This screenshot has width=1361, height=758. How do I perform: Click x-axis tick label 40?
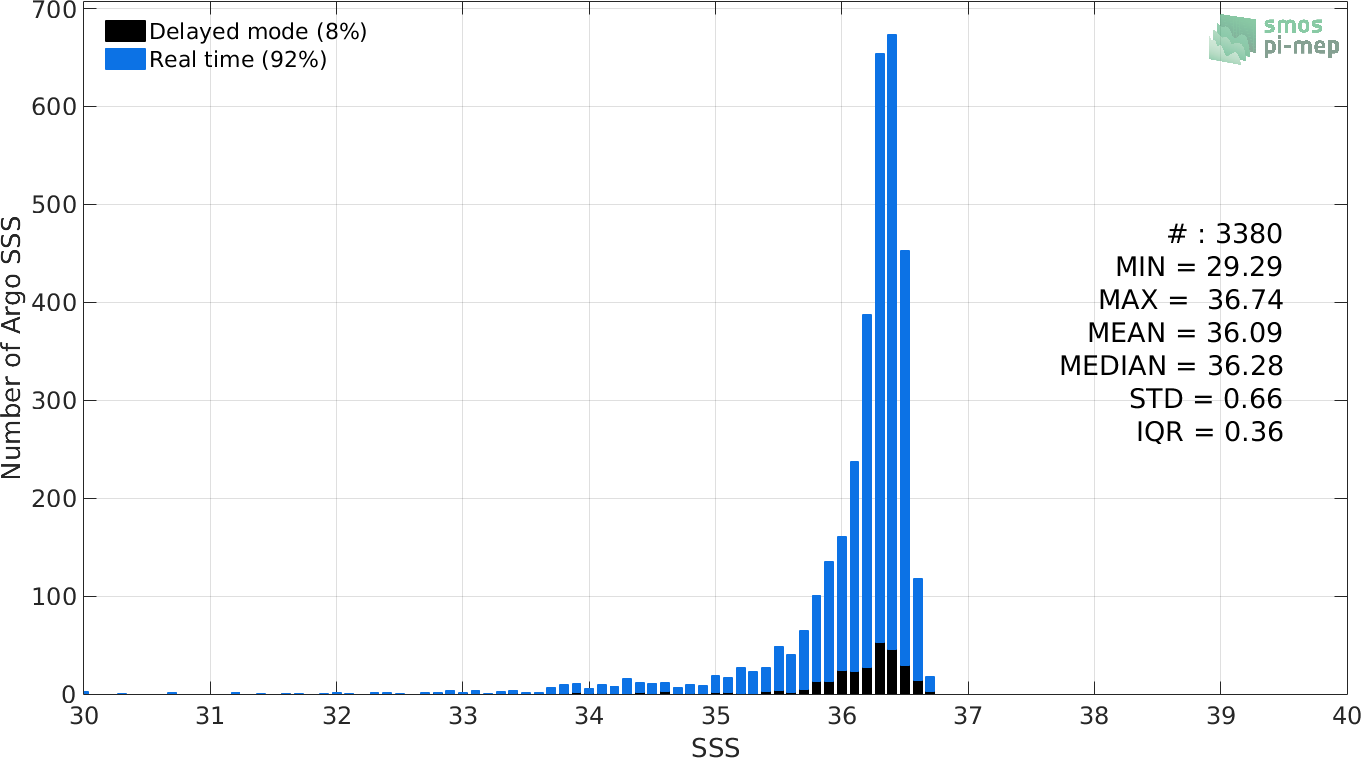click(1346, 717)
